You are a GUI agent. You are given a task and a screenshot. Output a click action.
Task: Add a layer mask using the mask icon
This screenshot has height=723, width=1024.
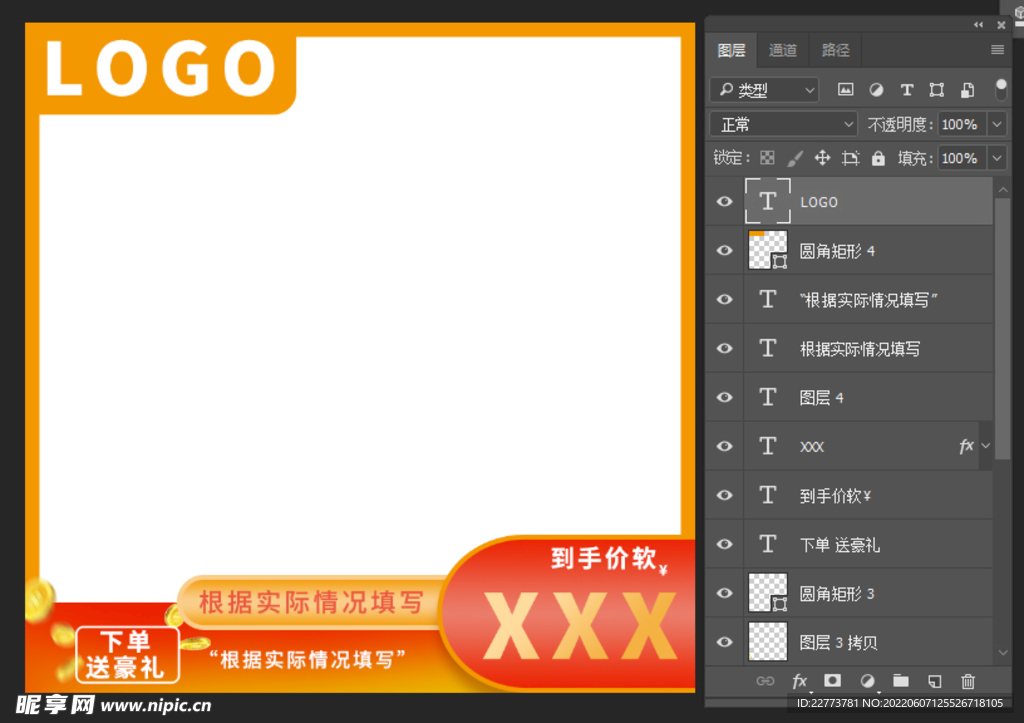pyautogui.click(x=832, y=681)
